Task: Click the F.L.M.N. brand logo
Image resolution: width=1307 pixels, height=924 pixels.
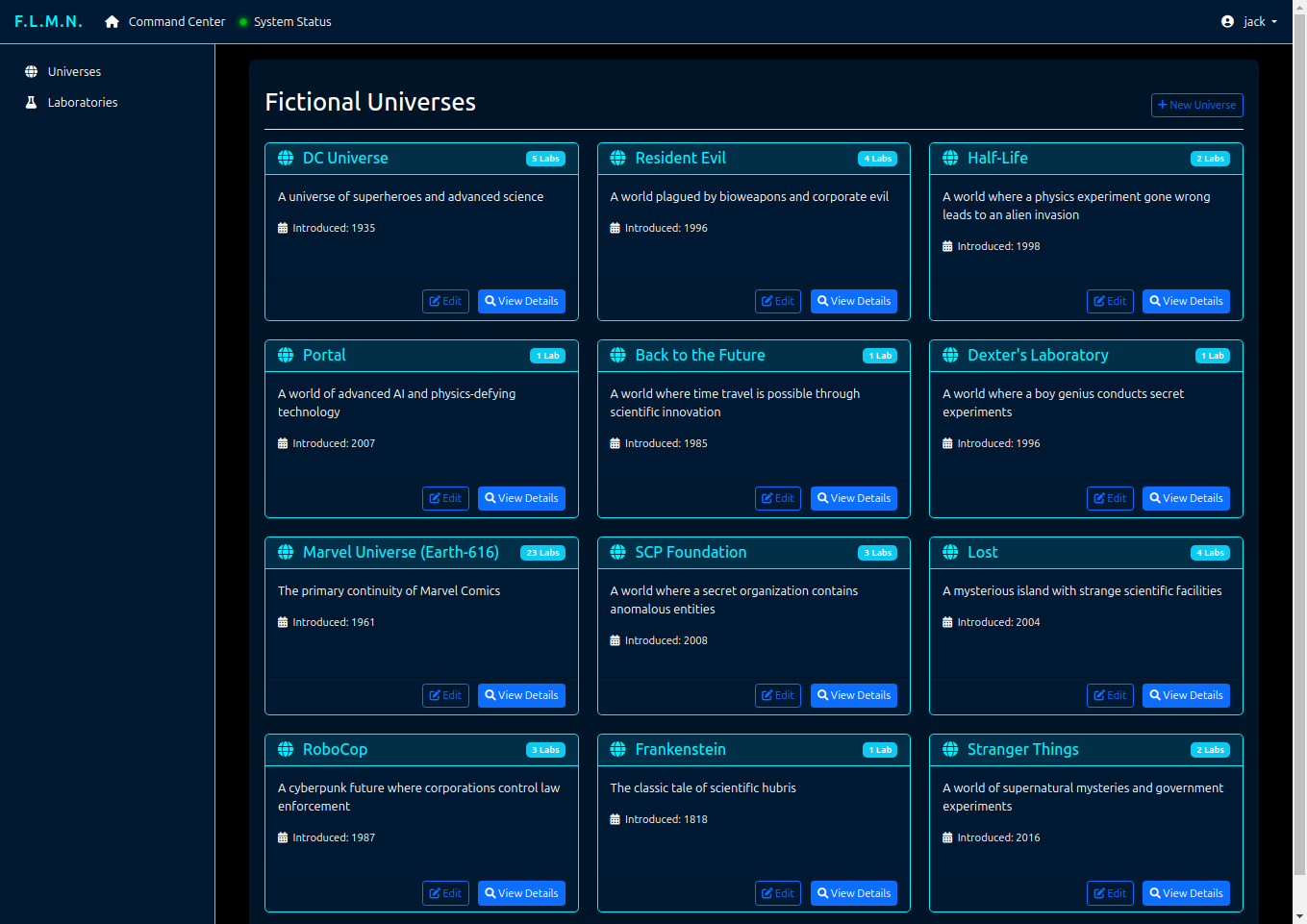Action: click(48, 21)
